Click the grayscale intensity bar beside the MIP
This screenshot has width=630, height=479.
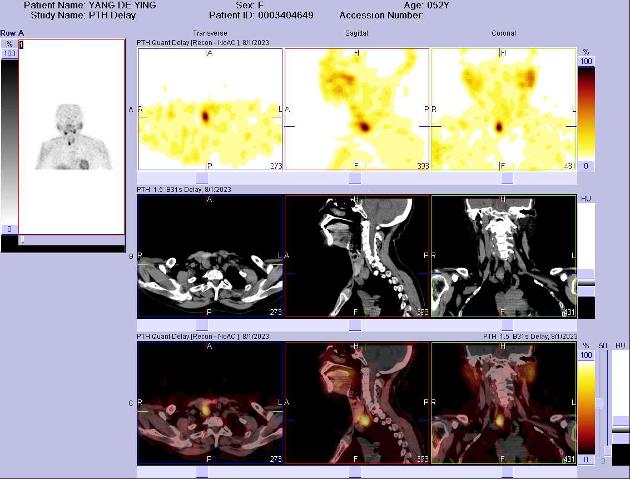(x=9, y=140)
